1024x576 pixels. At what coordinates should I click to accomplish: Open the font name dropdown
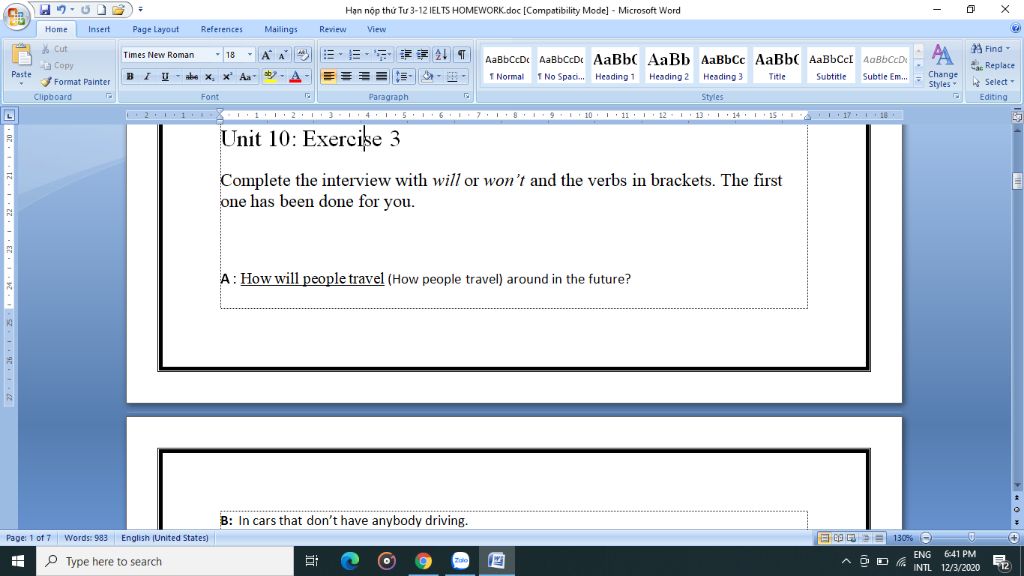(x=217, y=55)
